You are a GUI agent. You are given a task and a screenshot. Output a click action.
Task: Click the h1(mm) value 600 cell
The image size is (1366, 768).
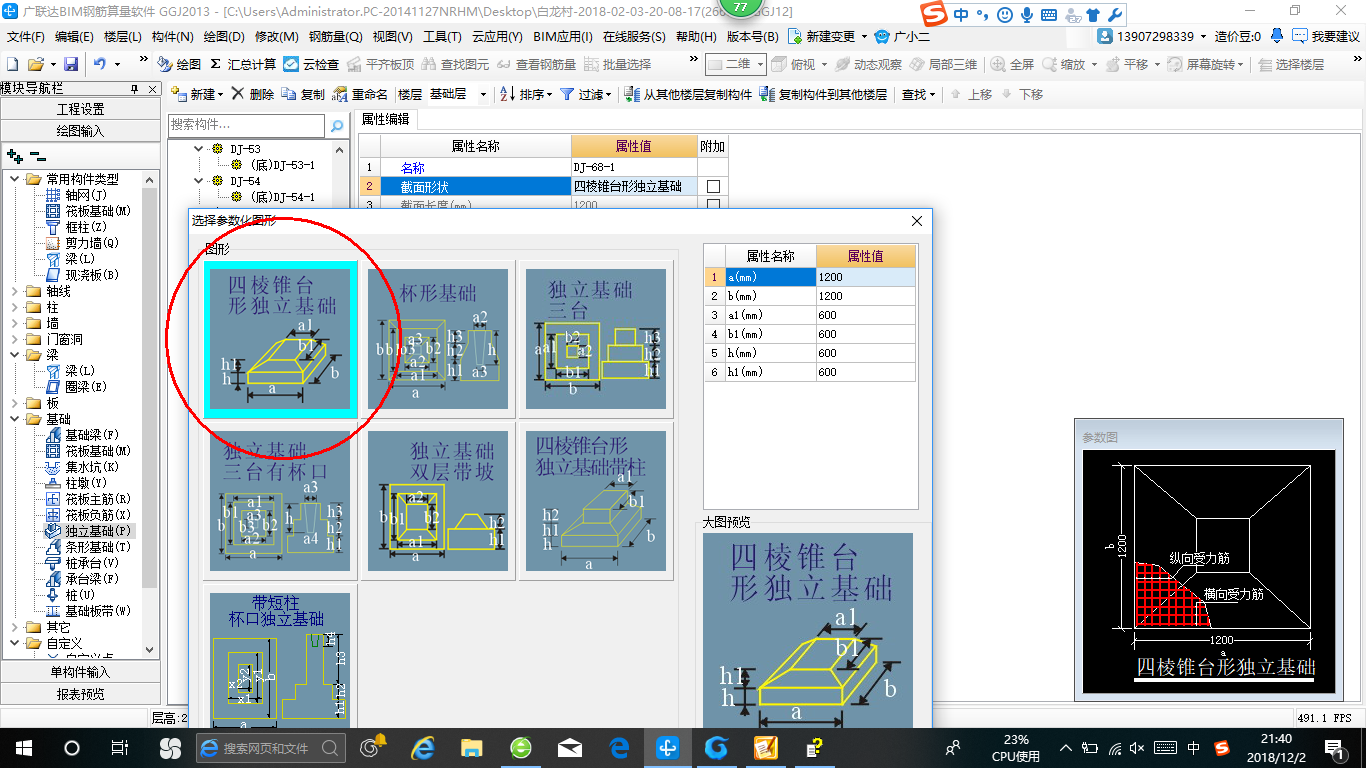[865, 372]
